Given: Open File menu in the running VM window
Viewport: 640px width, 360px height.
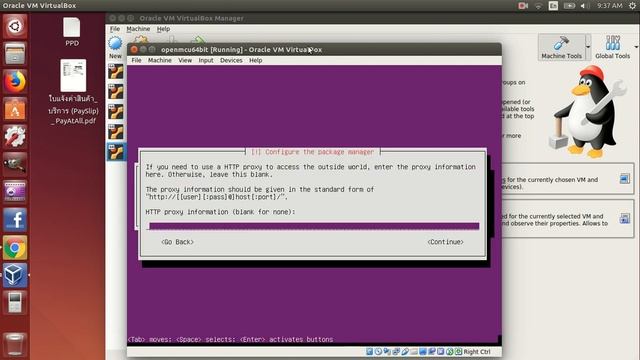Looking at the screenshot, I should click(136, 60).
